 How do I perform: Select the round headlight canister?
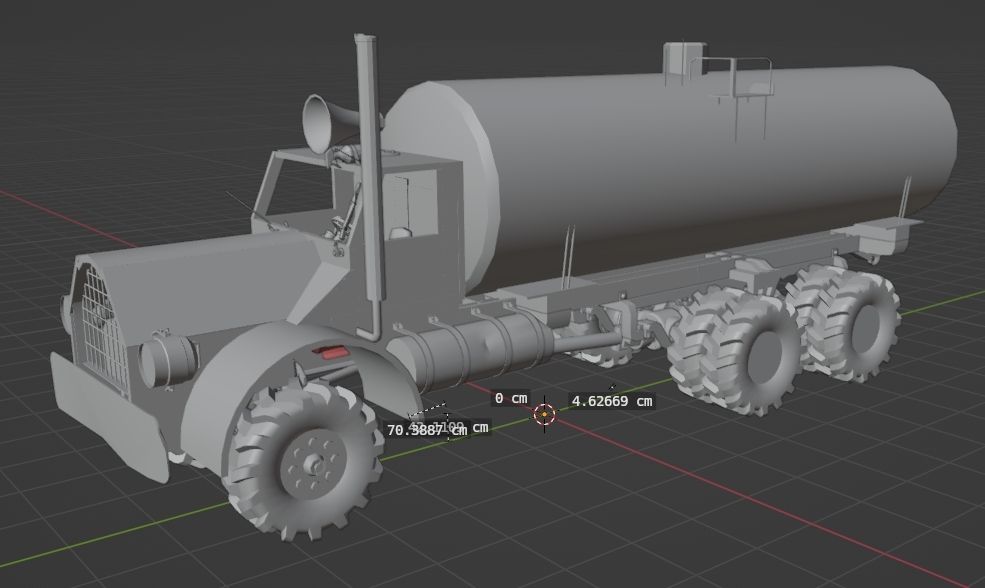pos(168,361)
